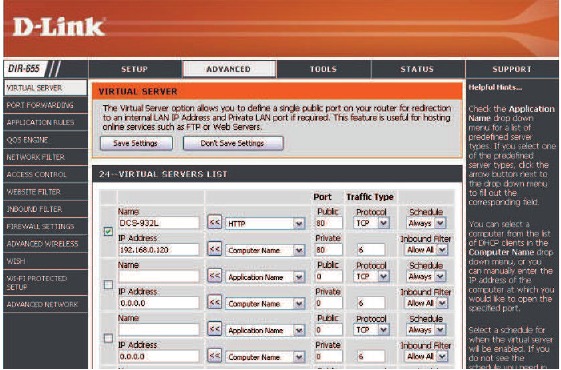Image resolution: width=561 pixels, height=370 pixels.
Task: Click the Traffic Type column header
Action: point(370,197)
